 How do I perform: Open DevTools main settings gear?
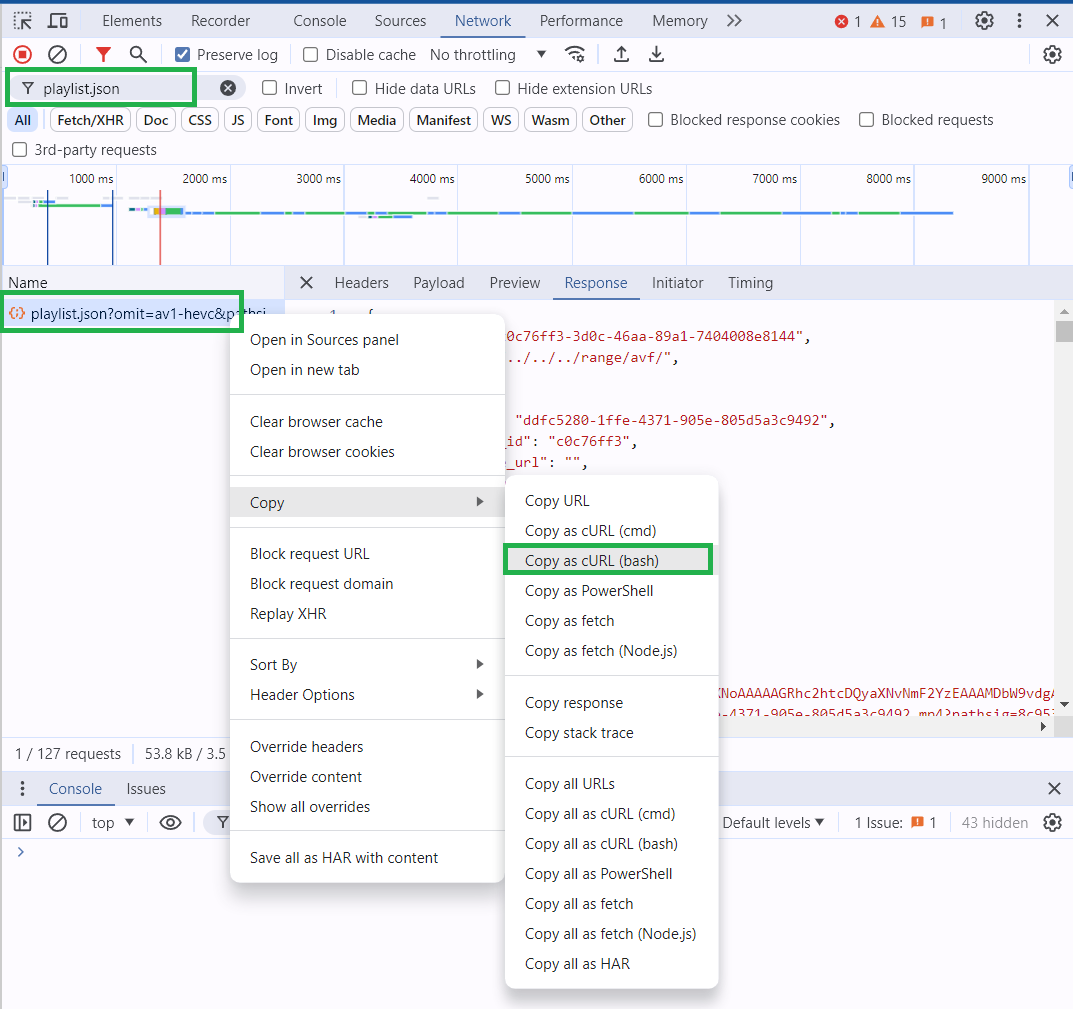click(984, 21)
